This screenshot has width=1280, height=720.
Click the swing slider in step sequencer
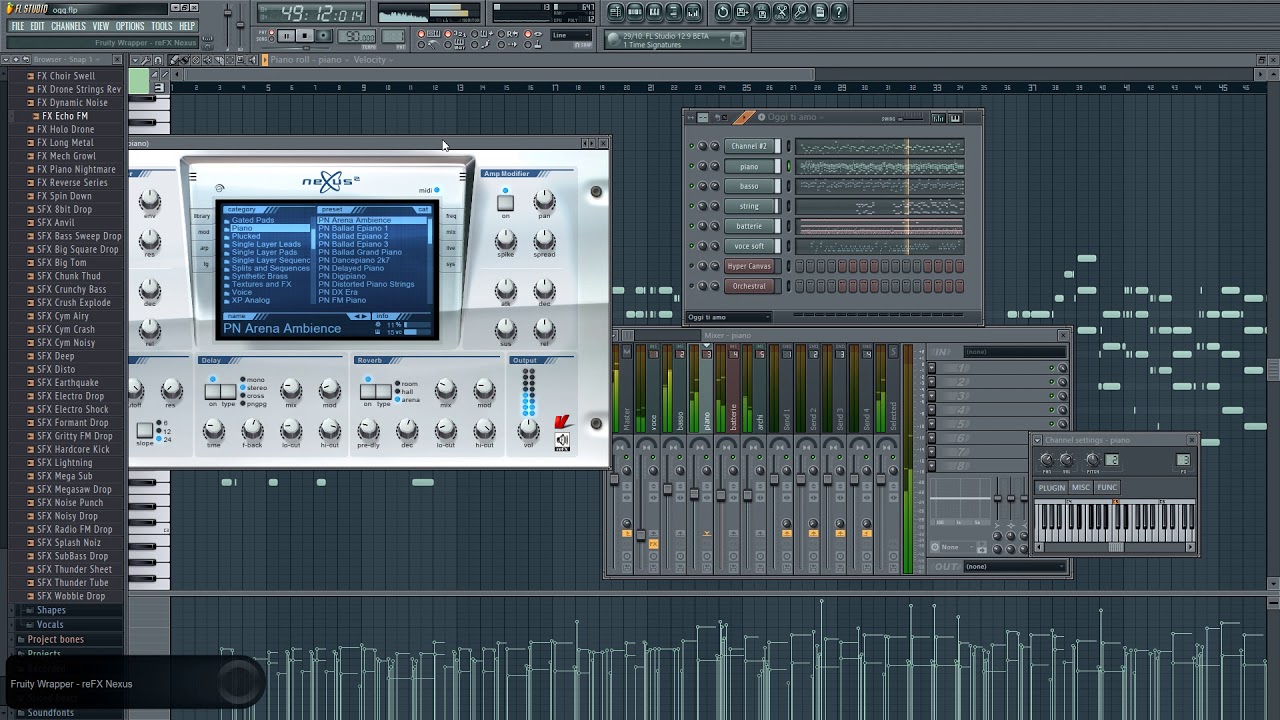pos(911,118)
